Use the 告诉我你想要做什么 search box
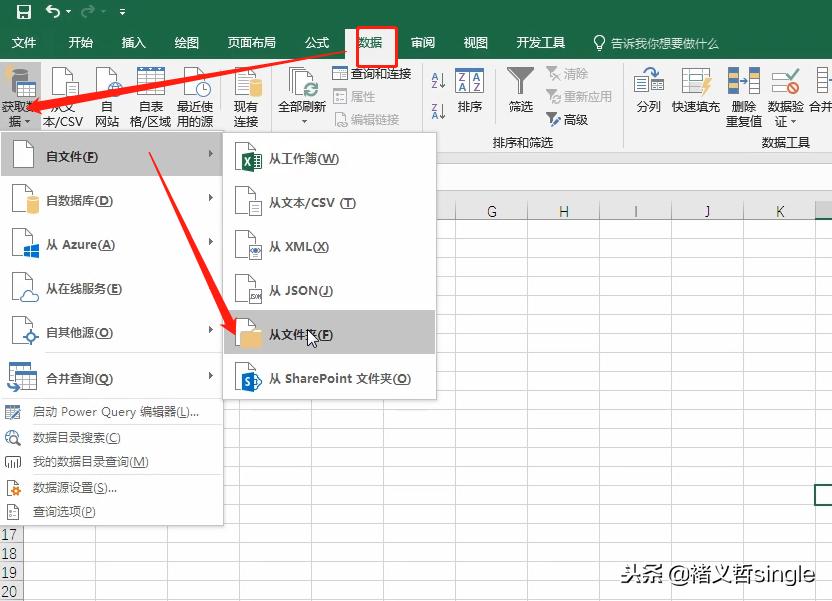The width and height of the screenshot is (832, 601). click(668, 42)
